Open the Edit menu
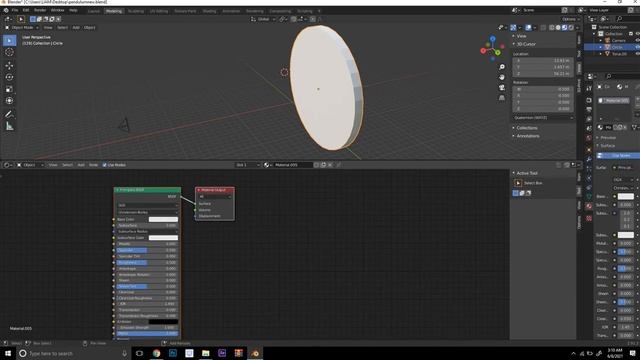 click(x=26, y=10)
